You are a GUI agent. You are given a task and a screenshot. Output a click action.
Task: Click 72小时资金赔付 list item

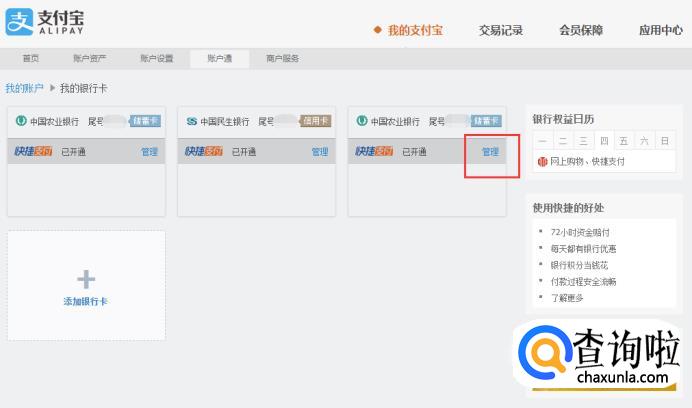tap(580, 232)
